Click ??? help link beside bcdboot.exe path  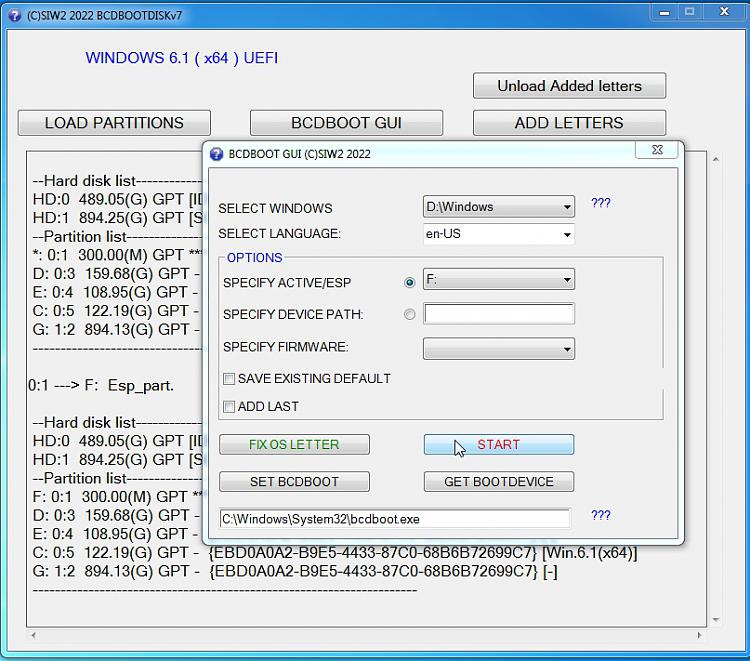click(x=601, y=515)
